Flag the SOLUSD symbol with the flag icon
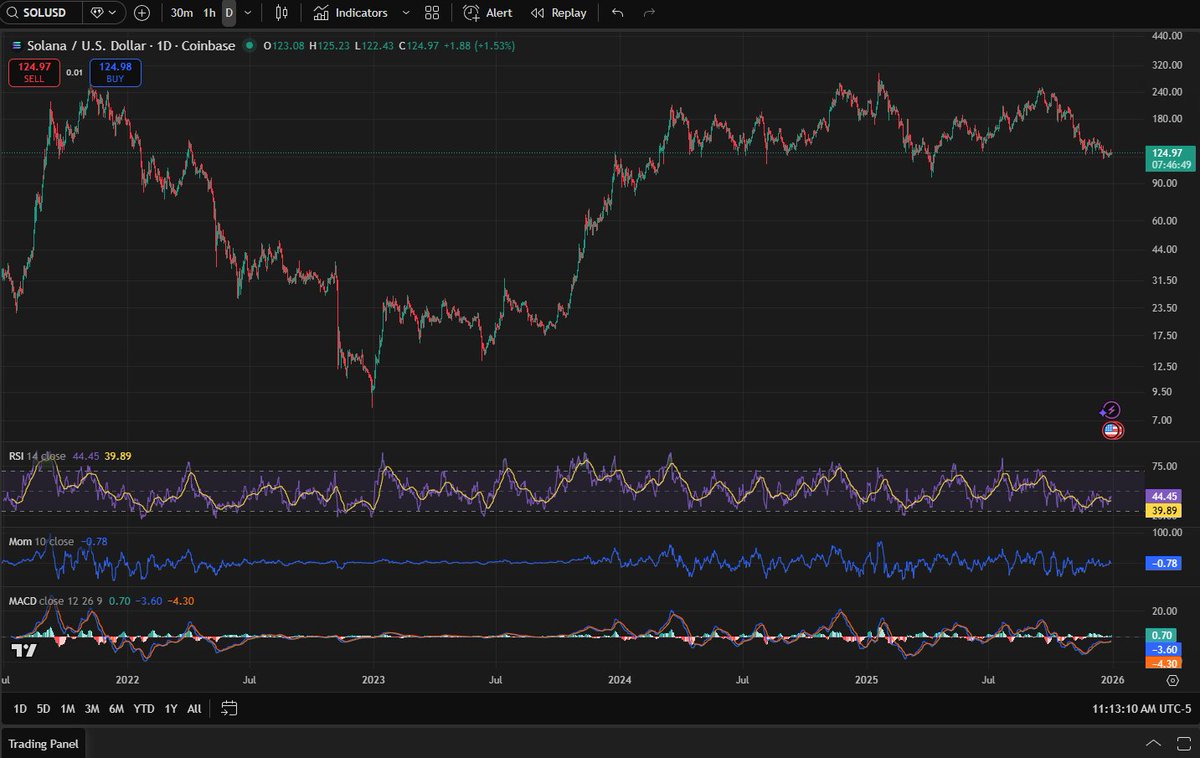This screenshot has height=758, width=1200. [98, 13]
